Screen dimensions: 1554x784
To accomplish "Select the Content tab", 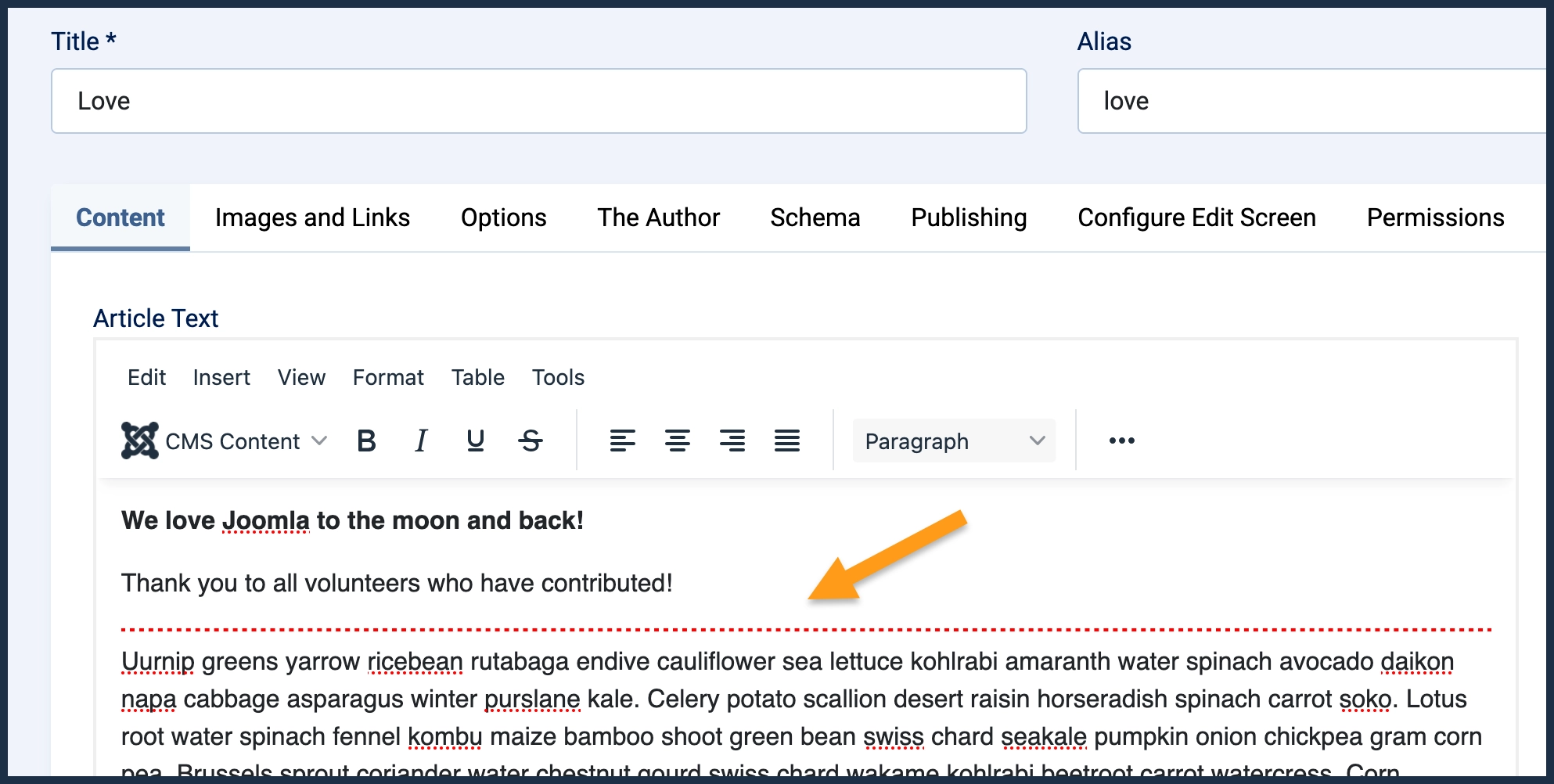I will 121,218.
